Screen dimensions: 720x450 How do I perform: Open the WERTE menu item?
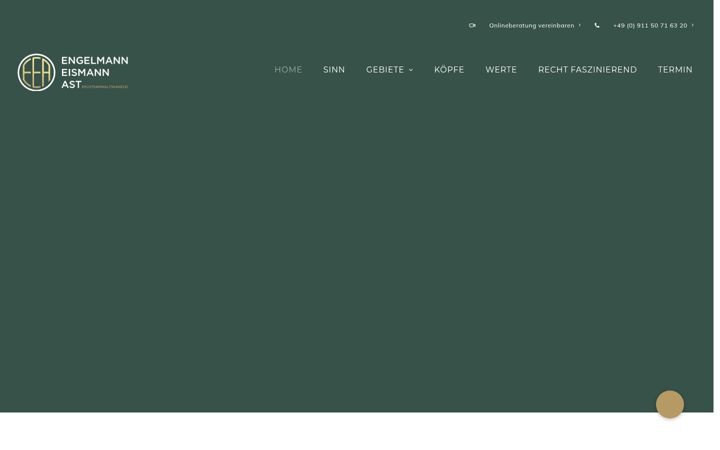[501, 70]
